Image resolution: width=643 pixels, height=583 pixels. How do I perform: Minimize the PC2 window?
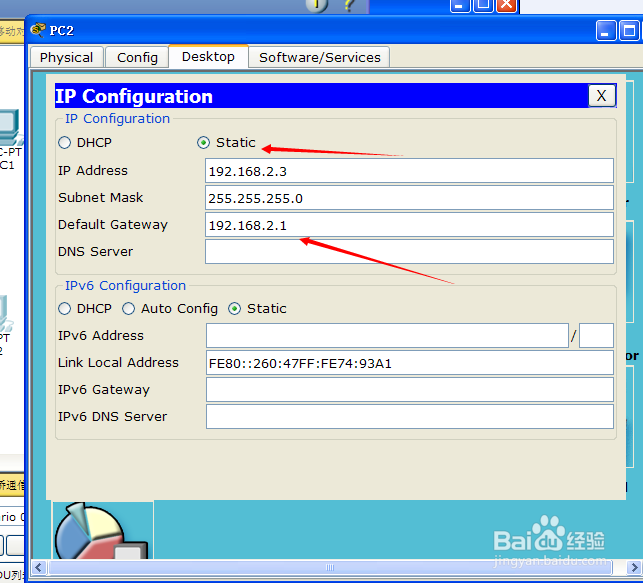point(606,31)
